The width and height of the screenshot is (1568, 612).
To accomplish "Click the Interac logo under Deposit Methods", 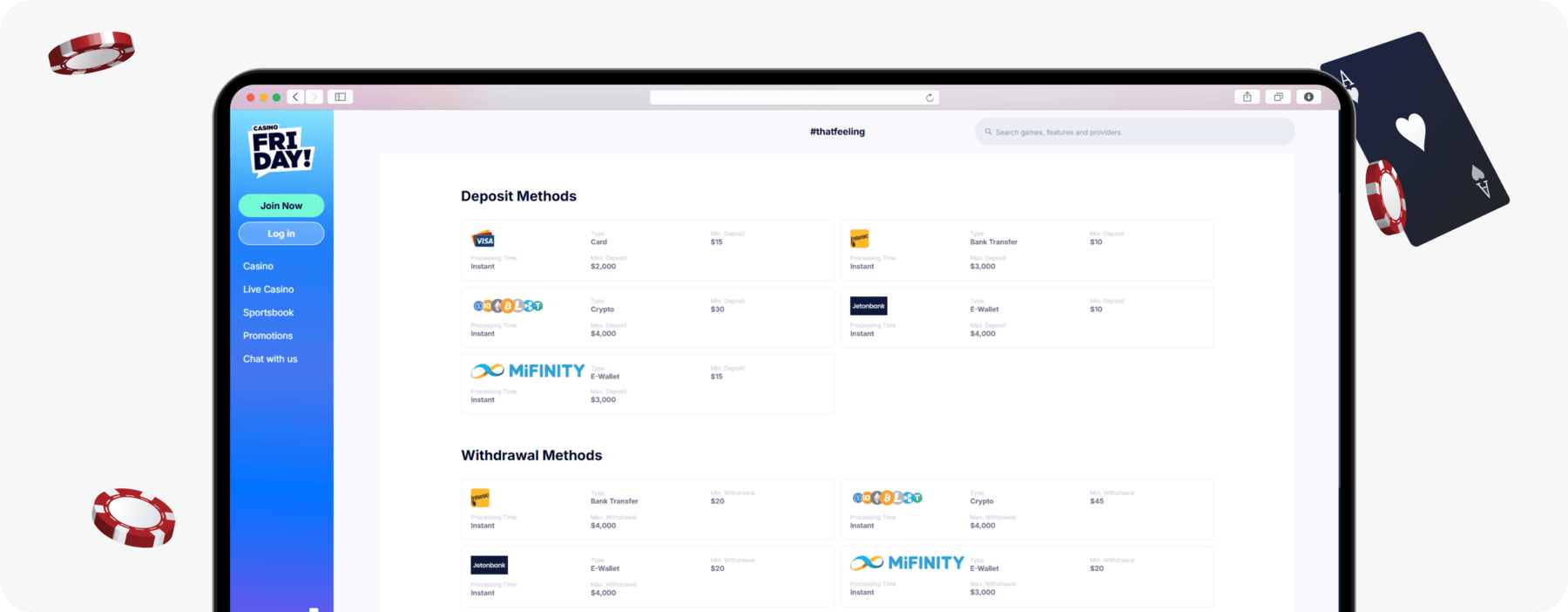I will [x=860, y=239].
